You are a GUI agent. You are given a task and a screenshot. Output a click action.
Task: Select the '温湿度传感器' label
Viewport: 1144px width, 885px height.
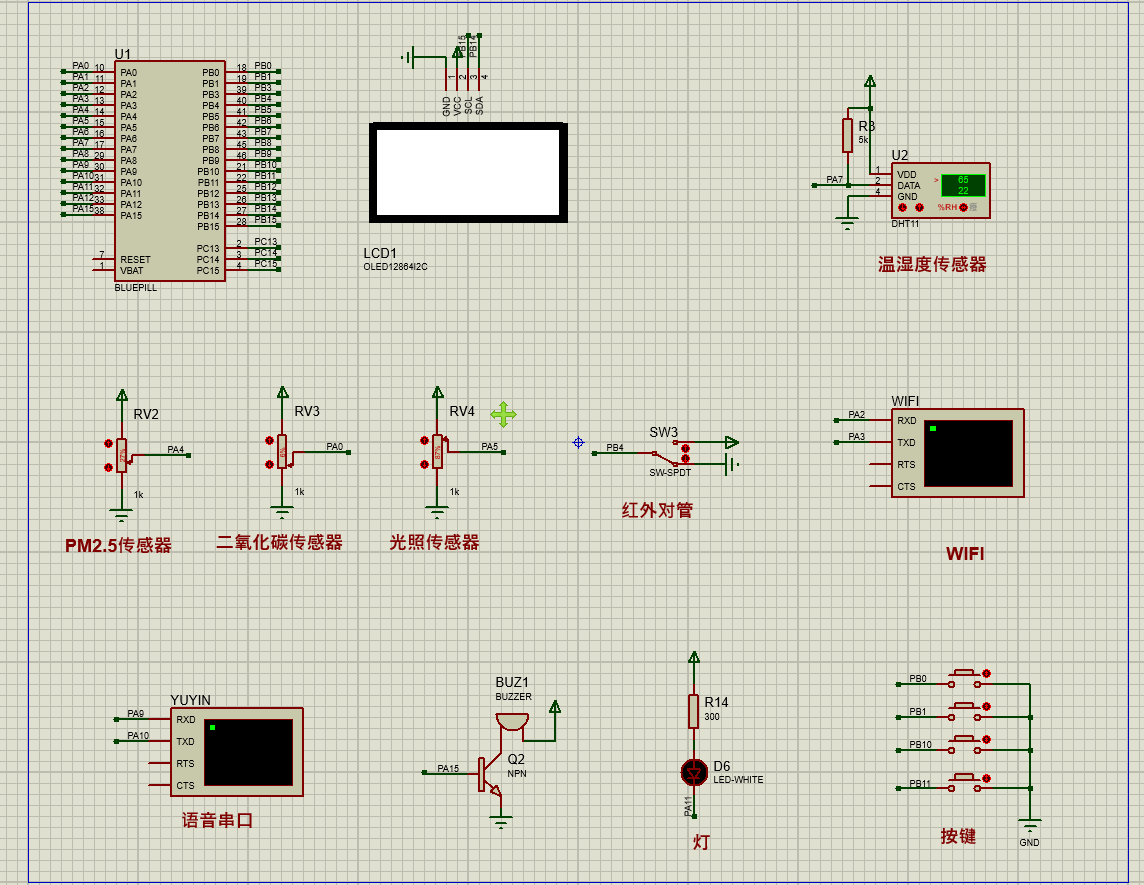[x=932, y=264]
